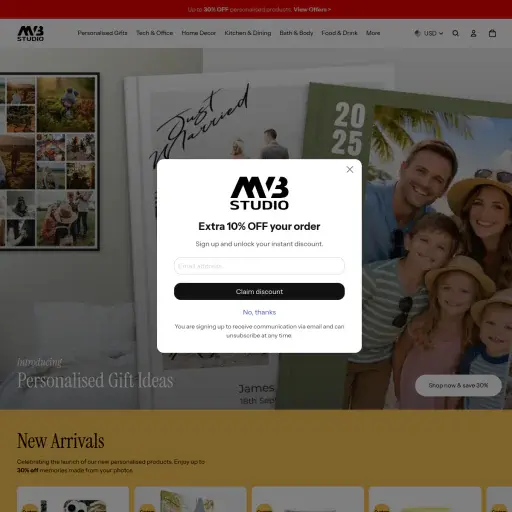Click the MB Studio logo in the header
The height and width of the screenshot is (512, 512).
click(30, 33)
